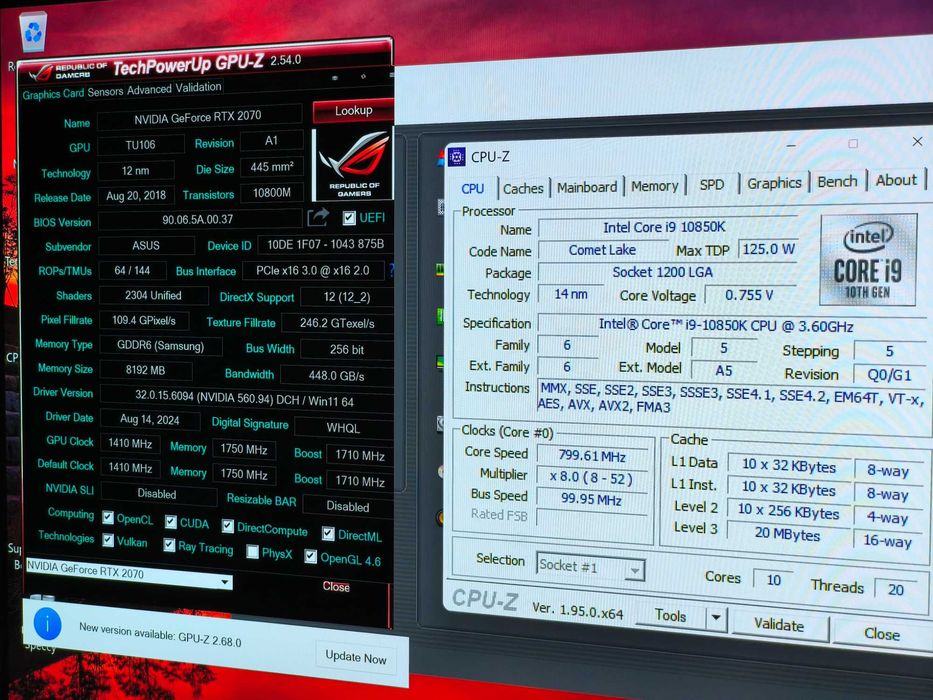Toggle the OpenCL checkbox

point(108,518)
